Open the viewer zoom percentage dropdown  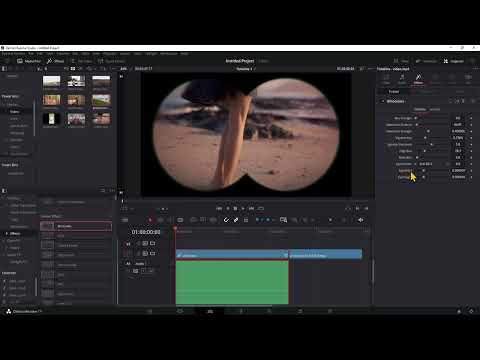[x=124, y=69]
